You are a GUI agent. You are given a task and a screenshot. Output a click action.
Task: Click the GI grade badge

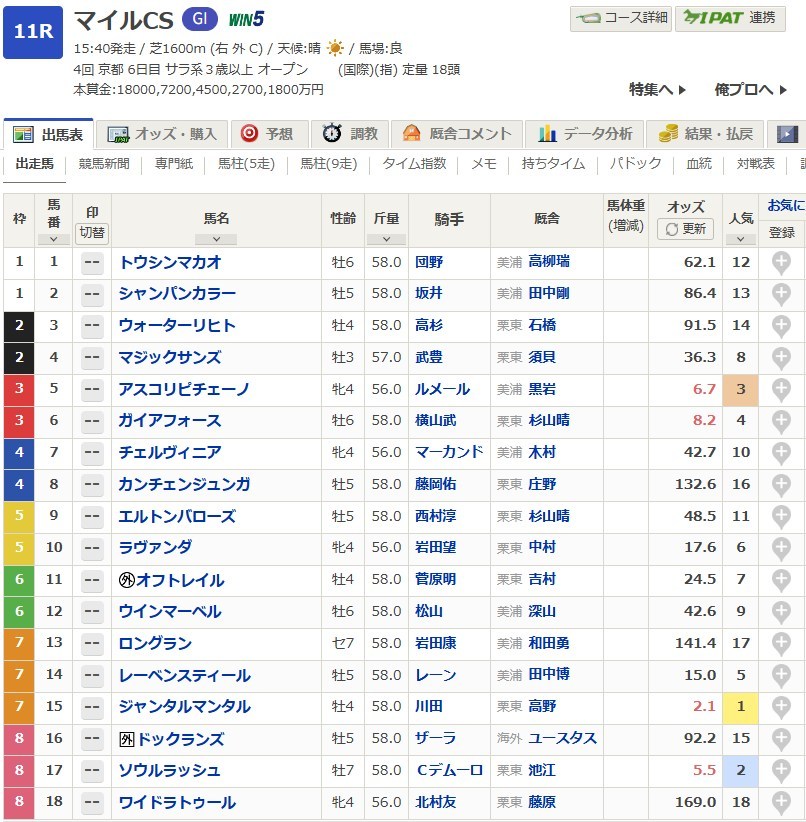point(199,19)
